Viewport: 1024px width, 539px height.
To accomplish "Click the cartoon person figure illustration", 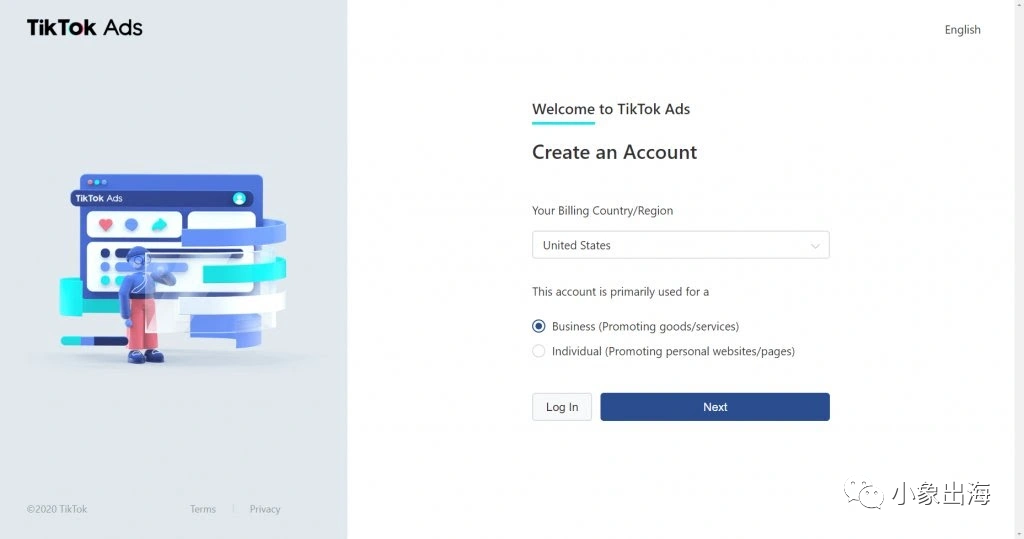I will pos(144,304).
